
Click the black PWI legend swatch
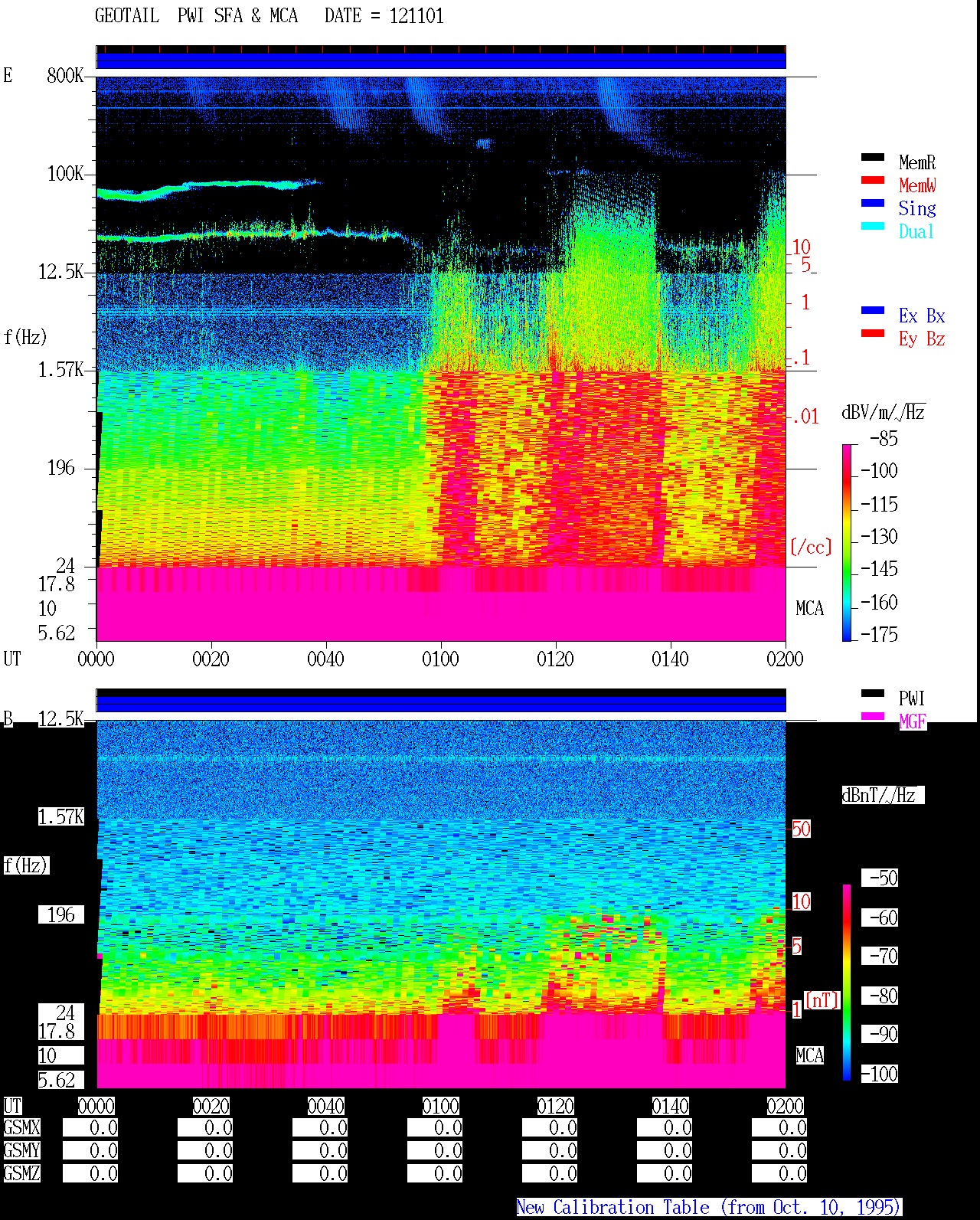tap(873, 694)
